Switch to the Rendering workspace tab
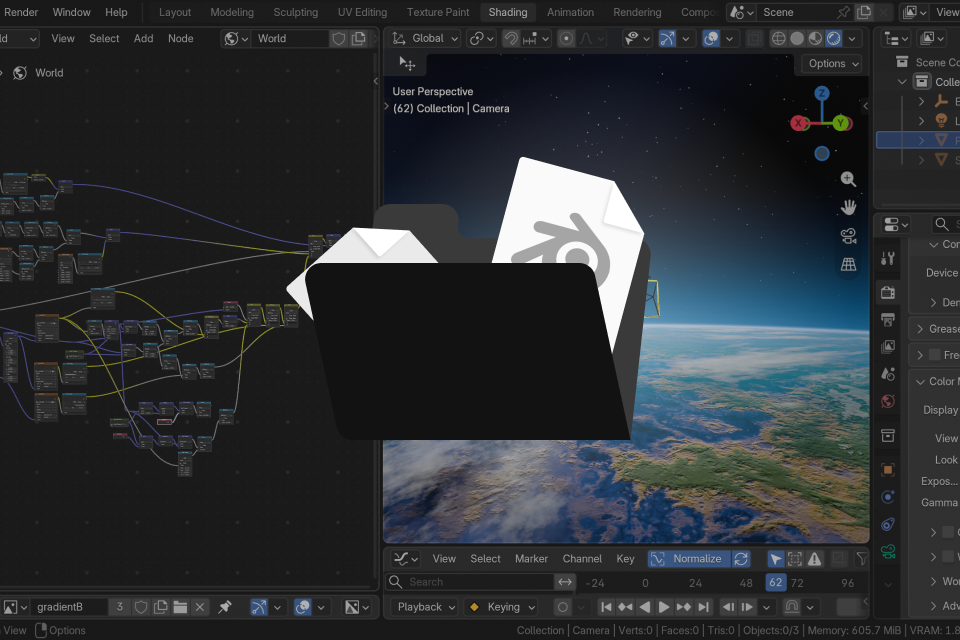The image size is (960, 640). click(x=637, y=12)
